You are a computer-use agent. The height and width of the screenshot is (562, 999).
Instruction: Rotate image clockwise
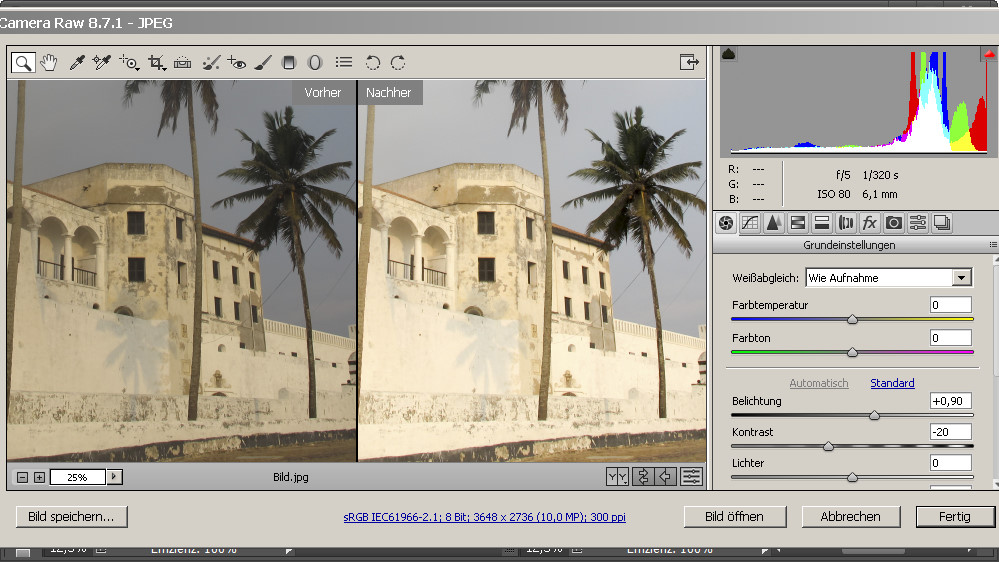(x=398, y=62)
